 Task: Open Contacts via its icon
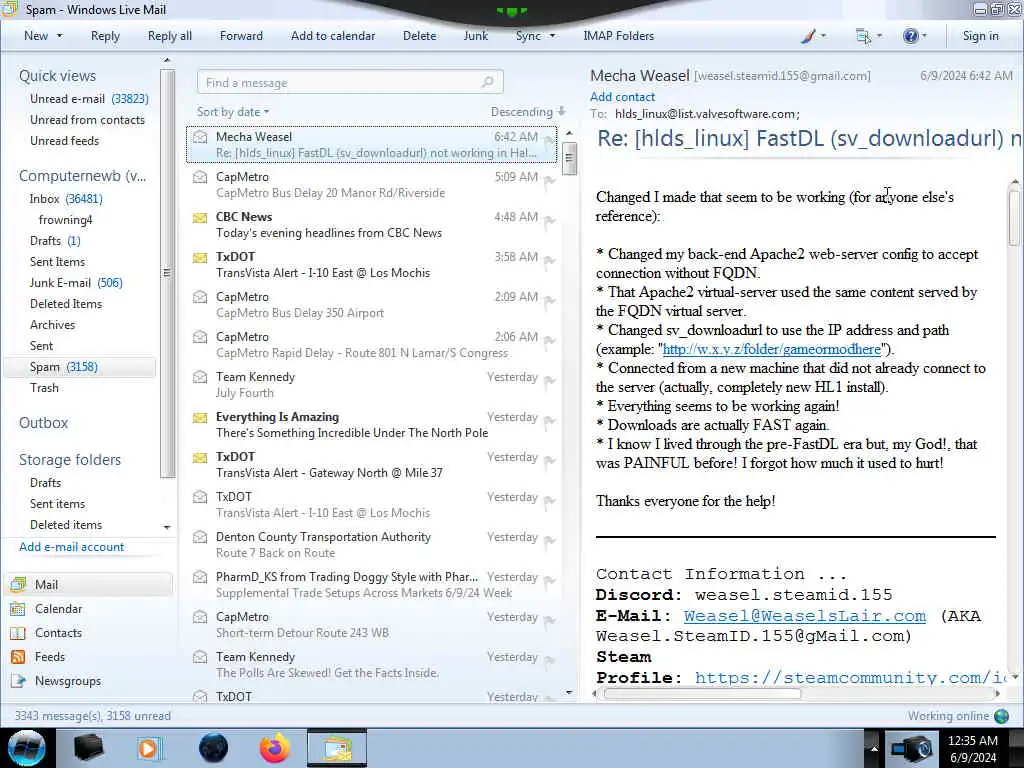click(x=18, y=633)
